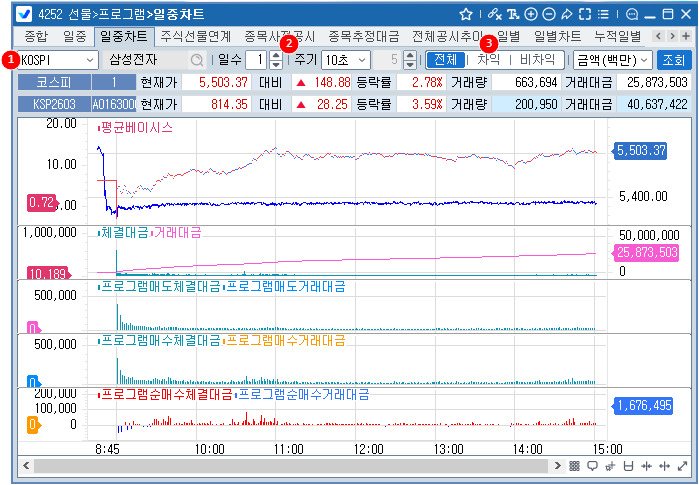Screen dimensions: 699x485
Task: Click the 일수 number input field
Action: (255, 60)
